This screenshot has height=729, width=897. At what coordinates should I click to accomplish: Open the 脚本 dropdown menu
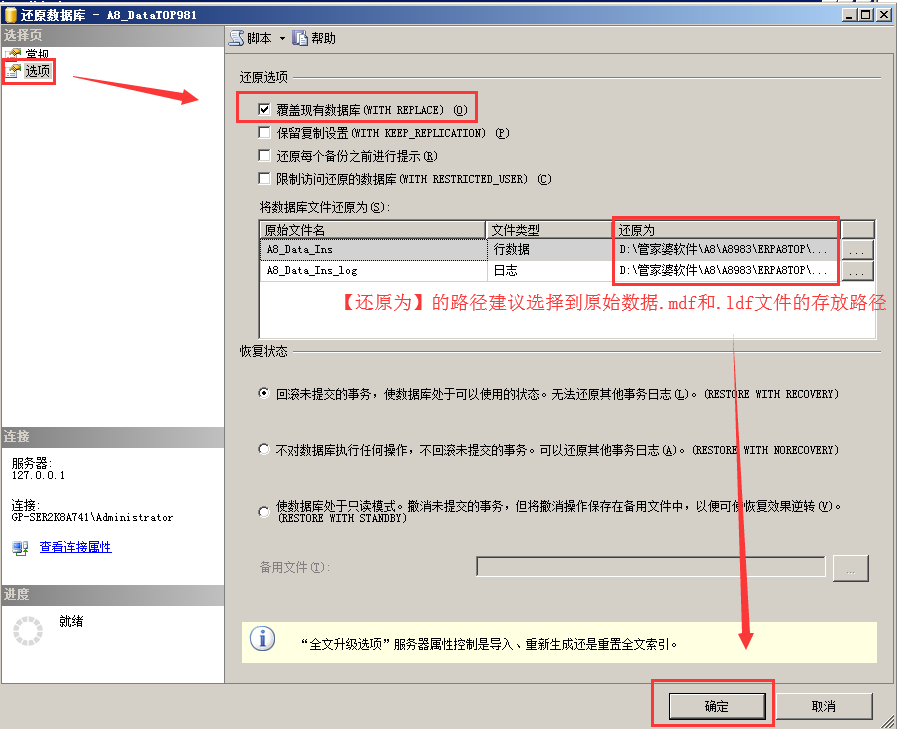point(282,38)
